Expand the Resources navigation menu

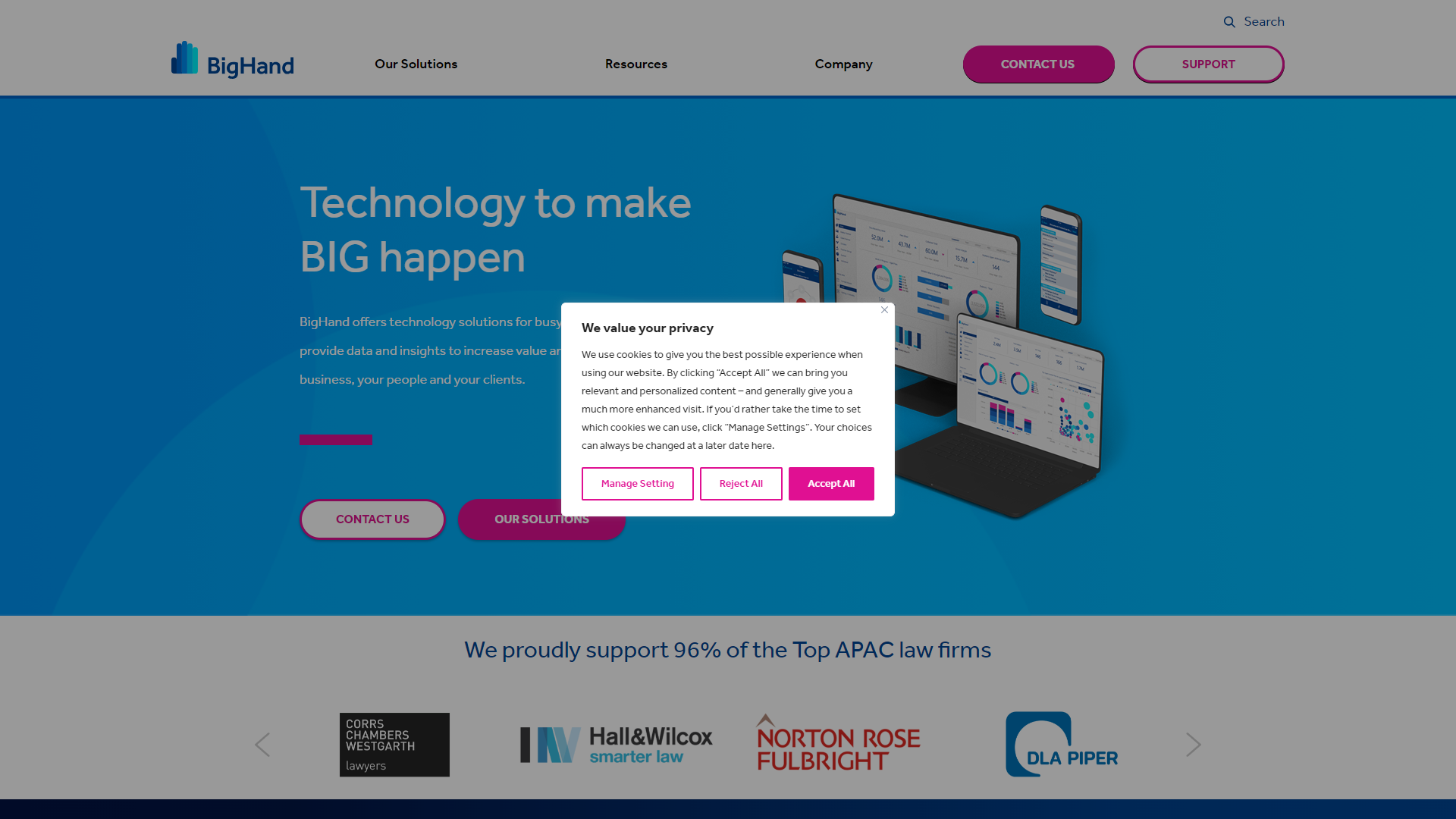point(636,63)
